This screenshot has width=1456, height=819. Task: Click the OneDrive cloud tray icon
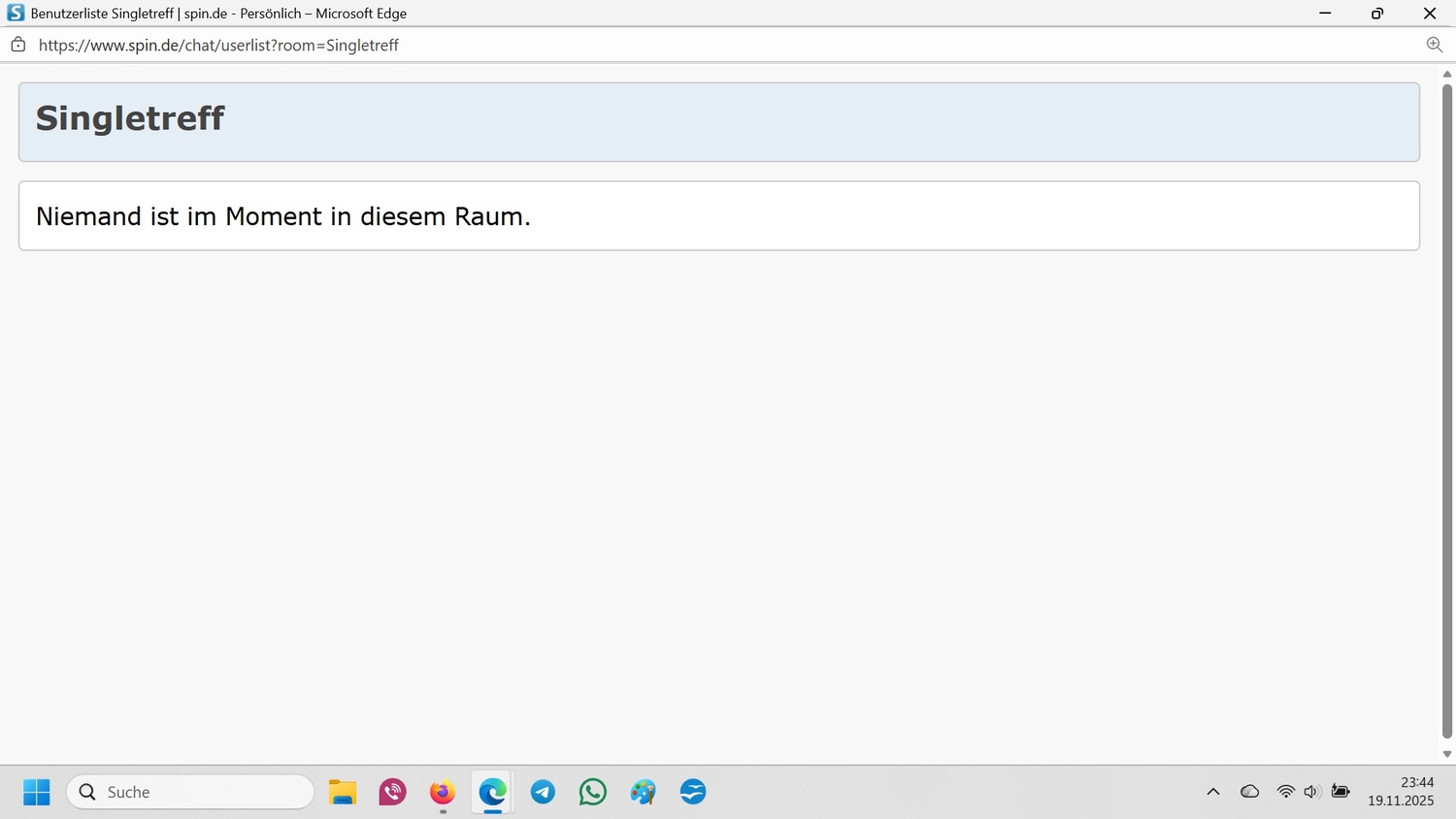point(1250,792)
